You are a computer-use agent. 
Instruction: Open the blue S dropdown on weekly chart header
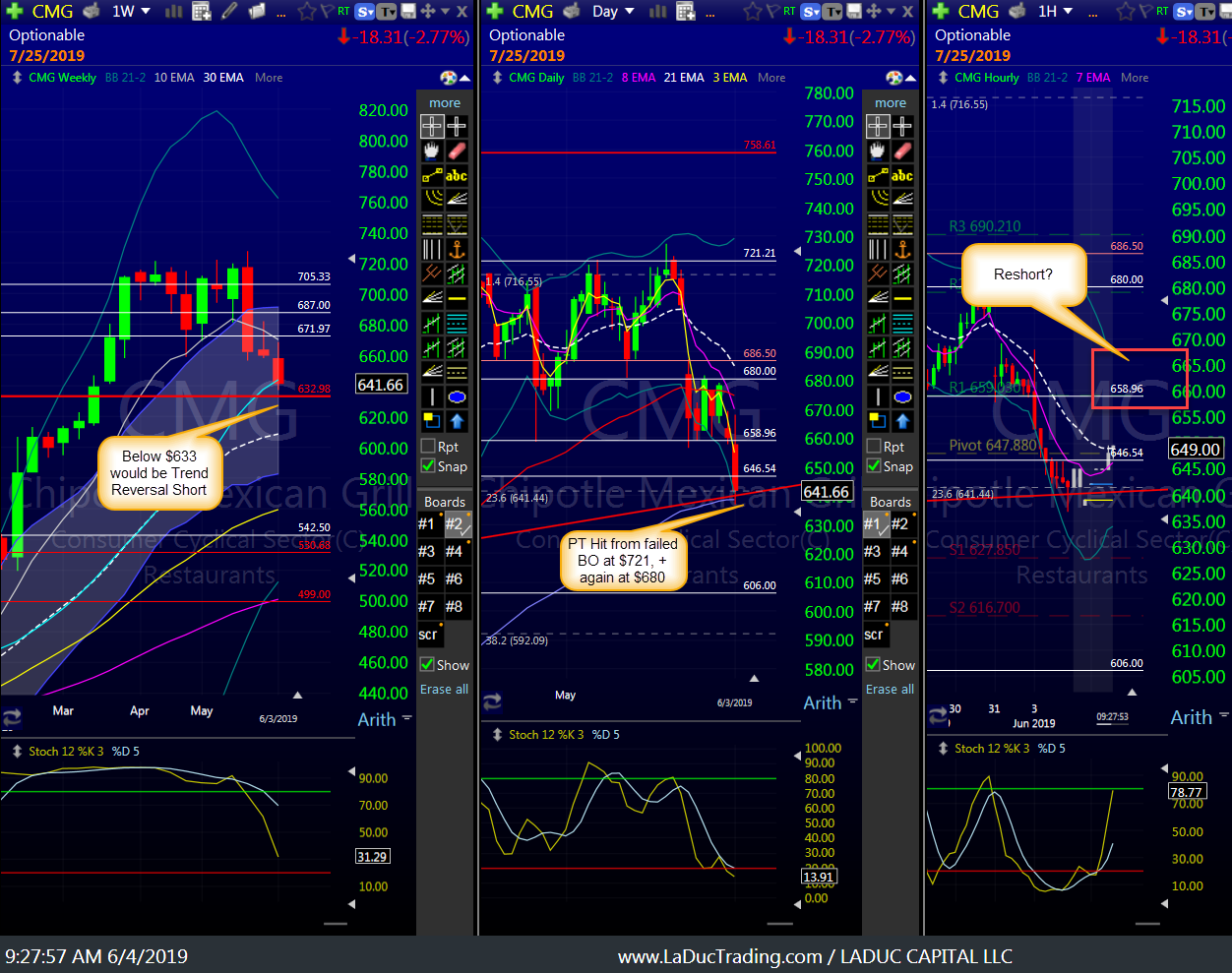[366, 12]
